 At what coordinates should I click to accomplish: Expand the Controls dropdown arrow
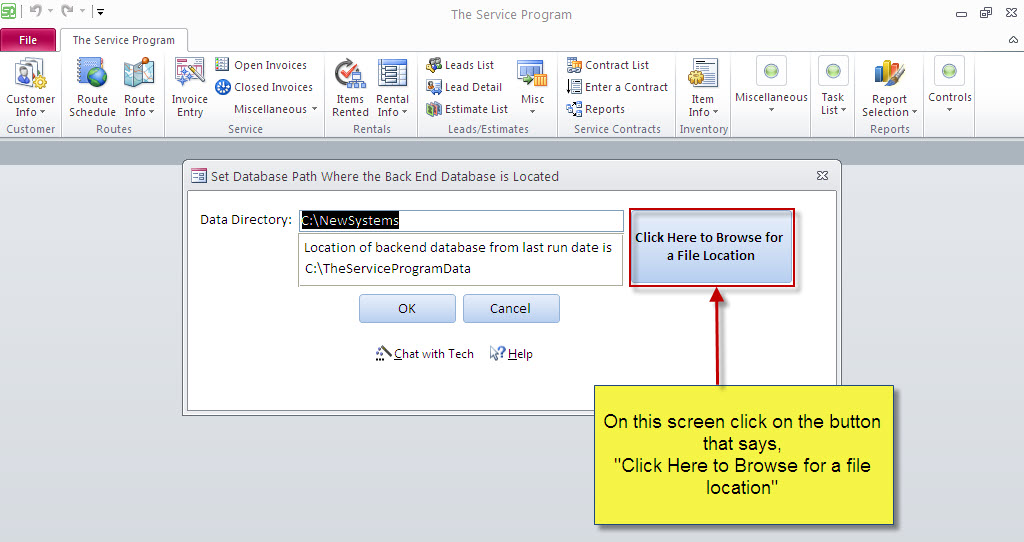pos(950,110)
